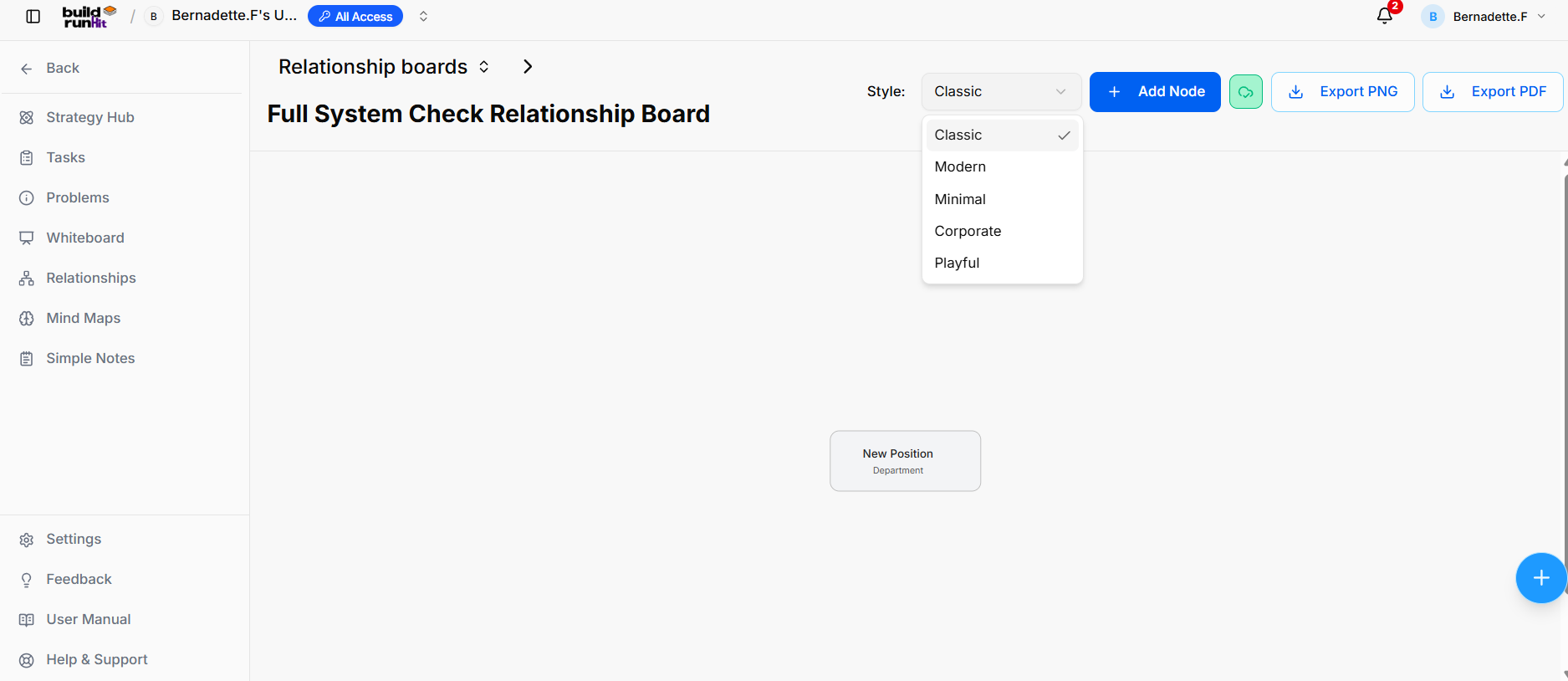
Task: Click the B workspace avatar
Action: pyautogui.click(x=154, y=17)
